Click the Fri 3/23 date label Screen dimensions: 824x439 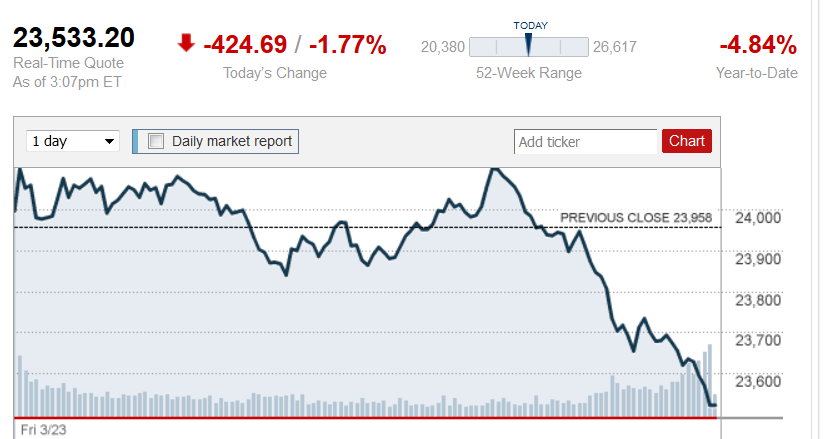(x=44, y=429)
